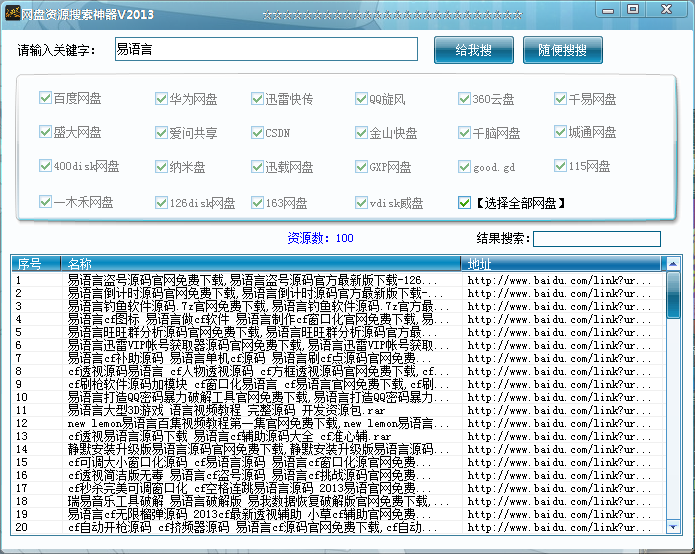The height and width of the screenshot is (554, 695).
Task: Click the results list scroll-up arrow
Action: 673,264
